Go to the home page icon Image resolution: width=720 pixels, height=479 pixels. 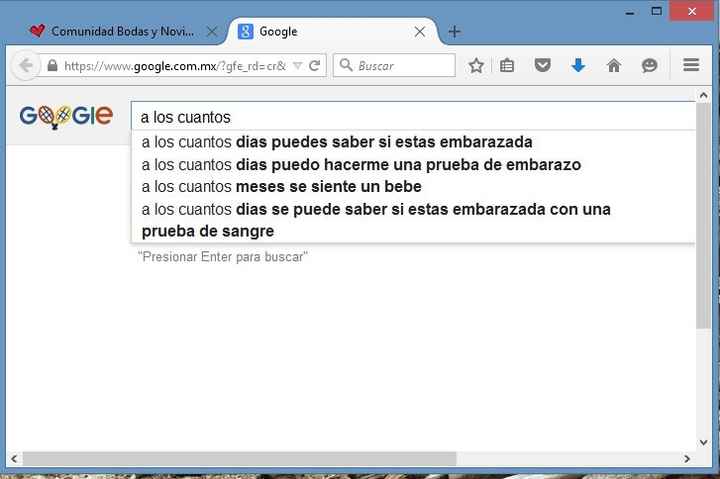[613, 66]
